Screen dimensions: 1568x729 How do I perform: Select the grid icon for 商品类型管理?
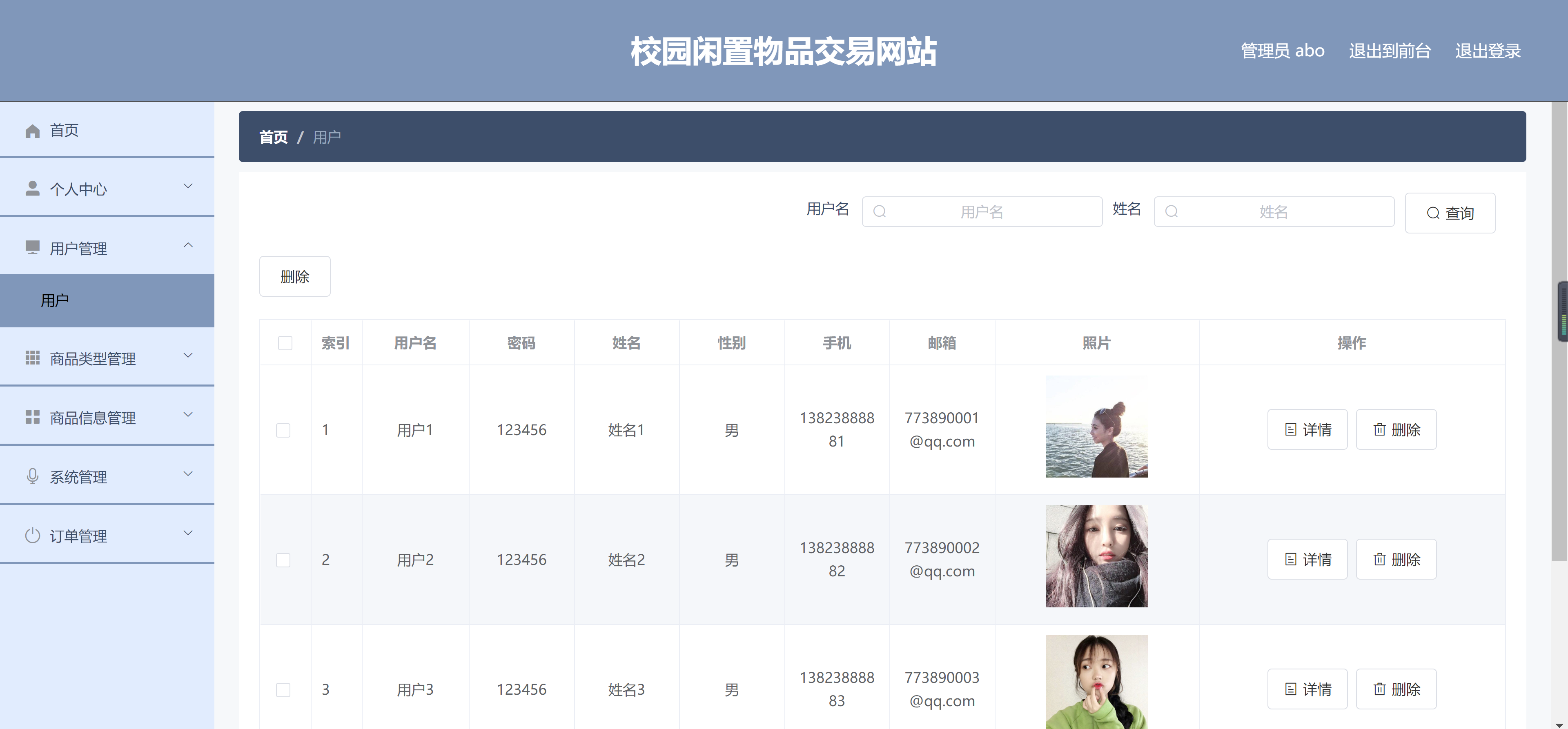32,358
